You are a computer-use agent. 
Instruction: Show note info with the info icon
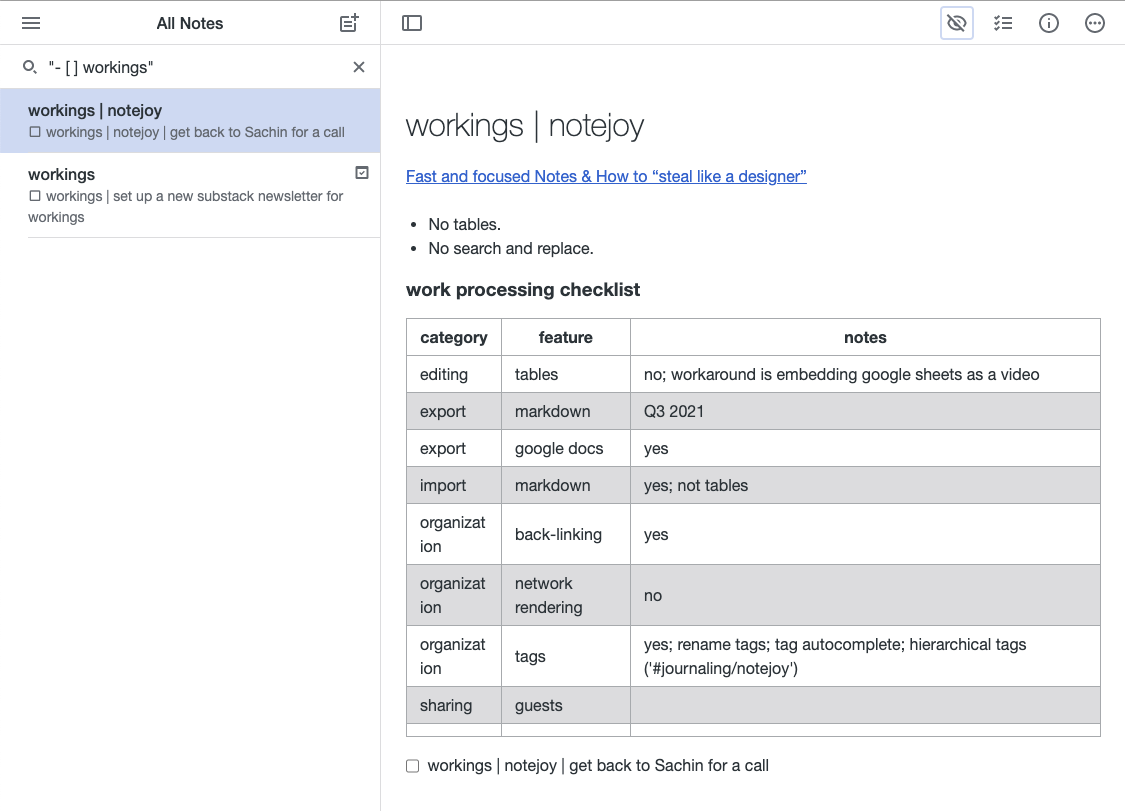[x=1048, y=22]
